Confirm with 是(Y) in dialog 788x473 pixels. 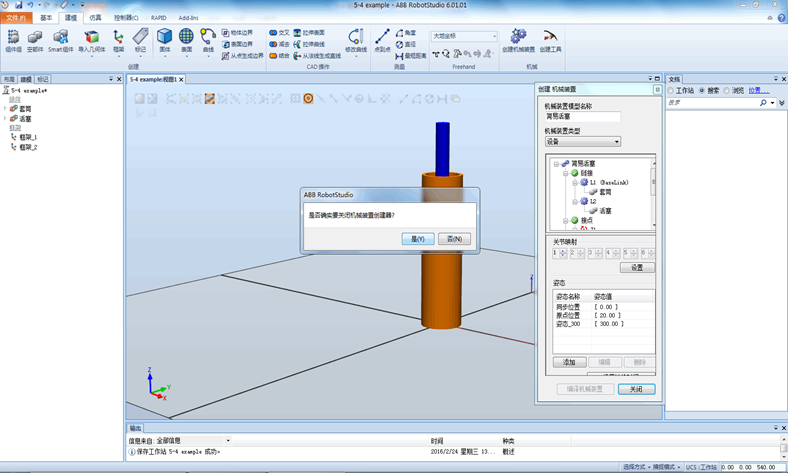(x=418, y=239)
